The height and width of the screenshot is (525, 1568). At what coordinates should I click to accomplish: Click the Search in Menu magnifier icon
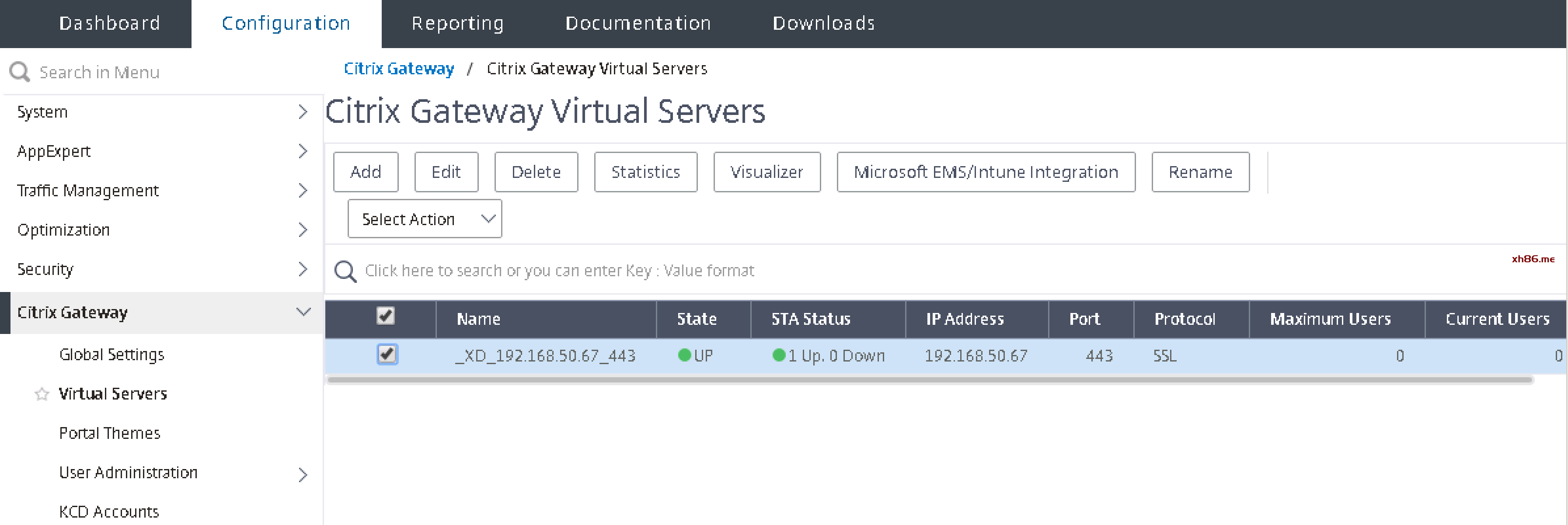coord(20,72)
